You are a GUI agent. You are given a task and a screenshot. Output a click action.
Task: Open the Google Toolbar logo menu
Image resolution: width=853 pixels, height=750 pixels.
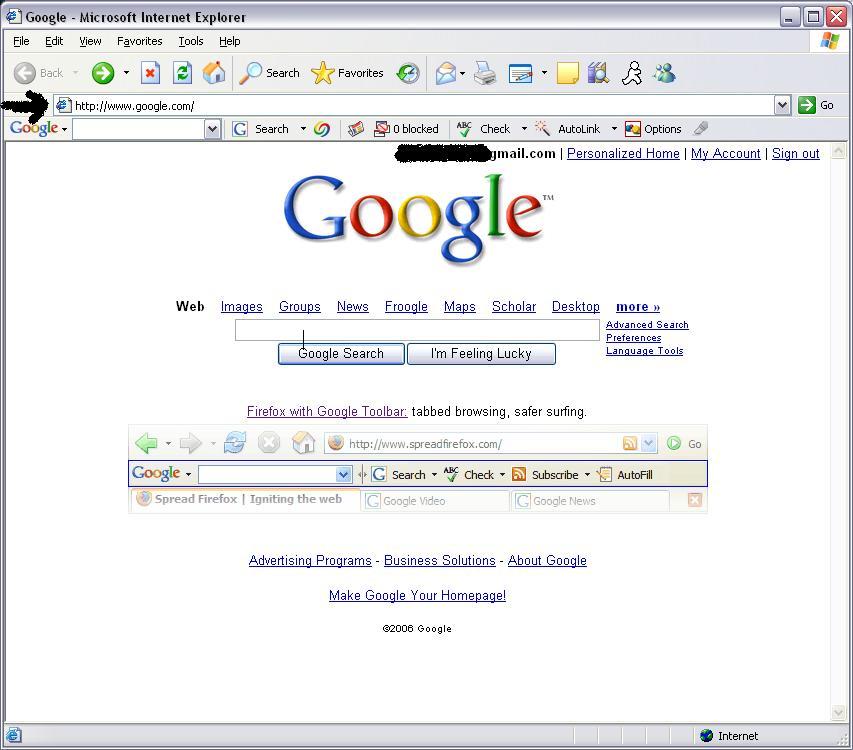pos(38,128)
